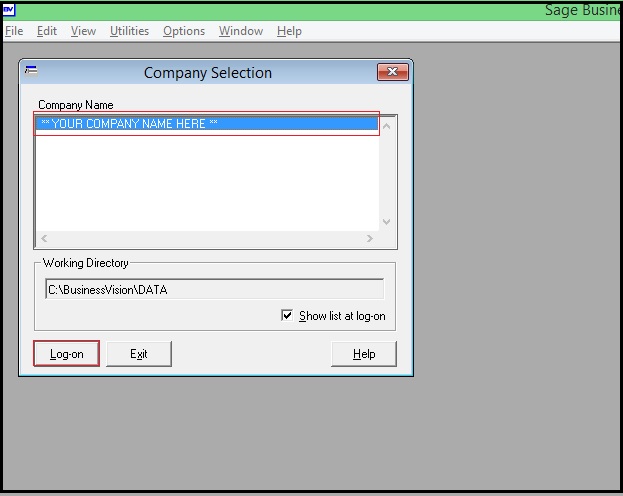Image resolution: width=623 pixels, height=496 pixels.
Task: Click the Working Directory path field
Action: (x=215, y=289)
